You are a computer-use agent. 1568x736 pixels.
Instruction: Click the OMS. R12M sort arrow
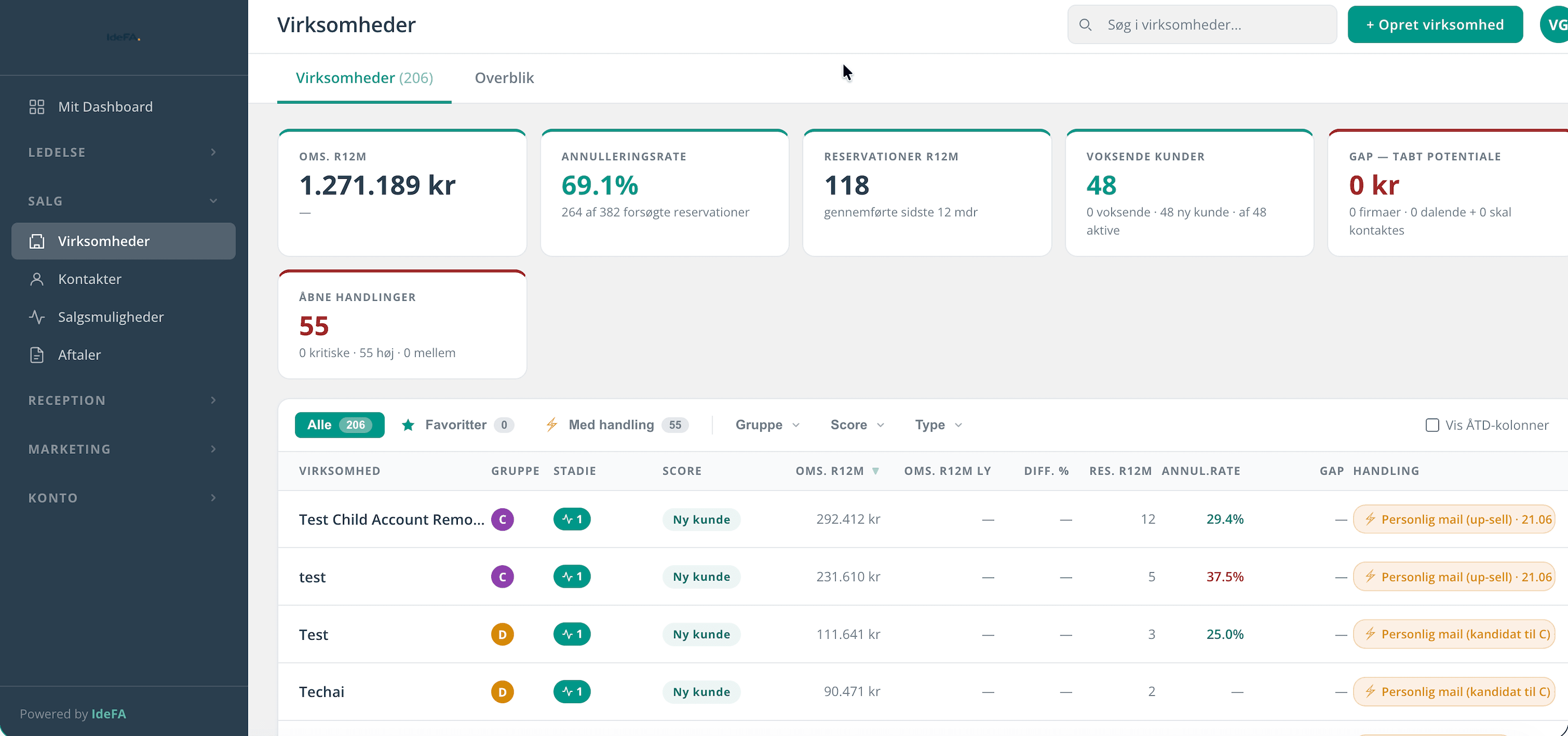coord(875,471)
